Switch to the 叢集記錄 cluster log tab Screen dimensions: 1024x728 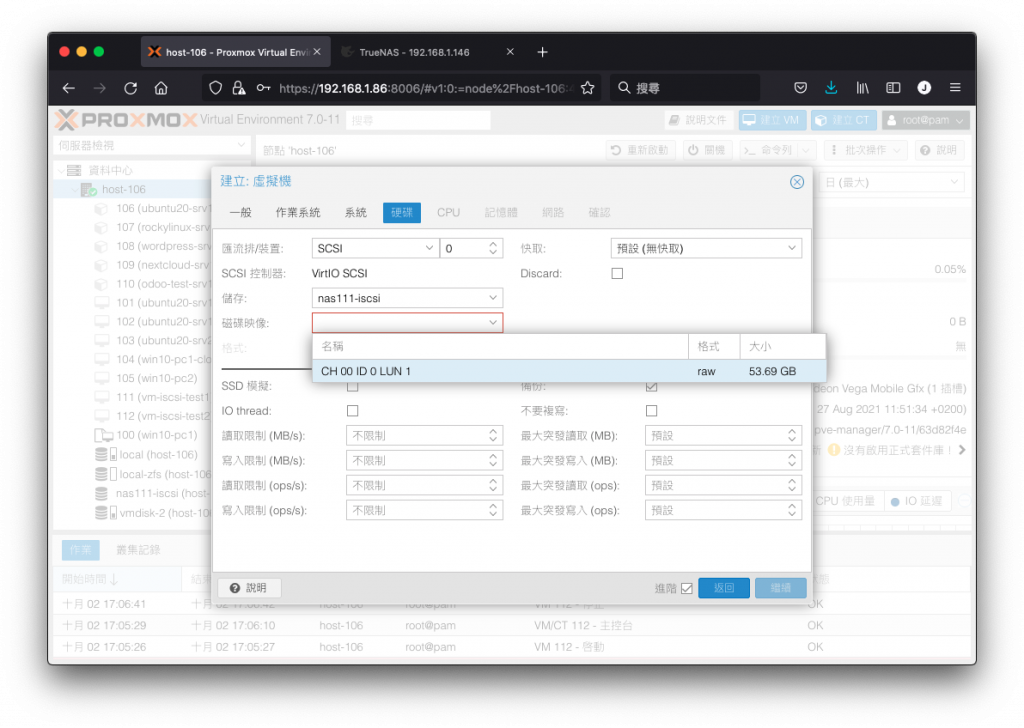click(138, 550)
